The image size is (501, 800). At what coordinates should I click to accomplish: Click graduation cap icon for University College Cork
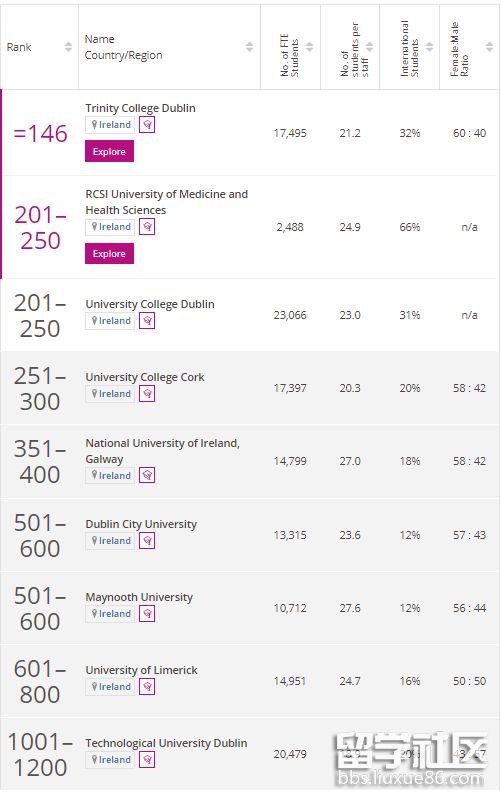coord(147,393)
